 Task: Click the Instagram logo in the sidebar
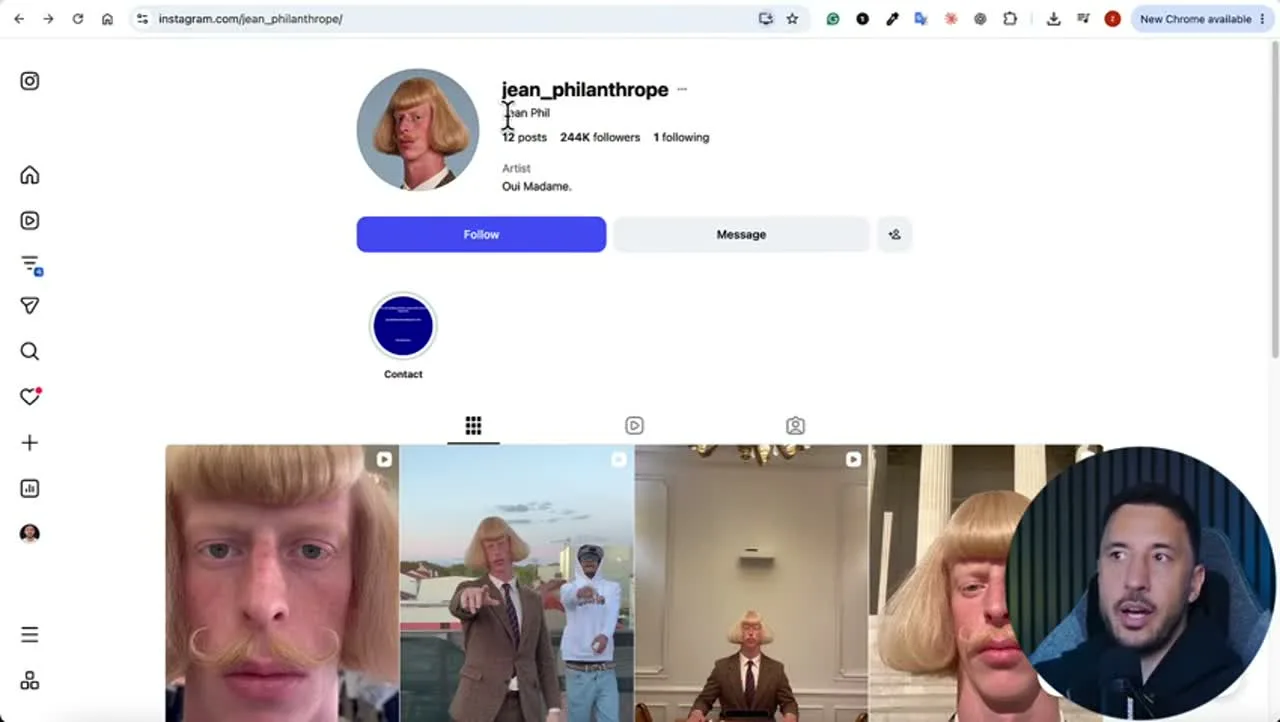[30, 81]
